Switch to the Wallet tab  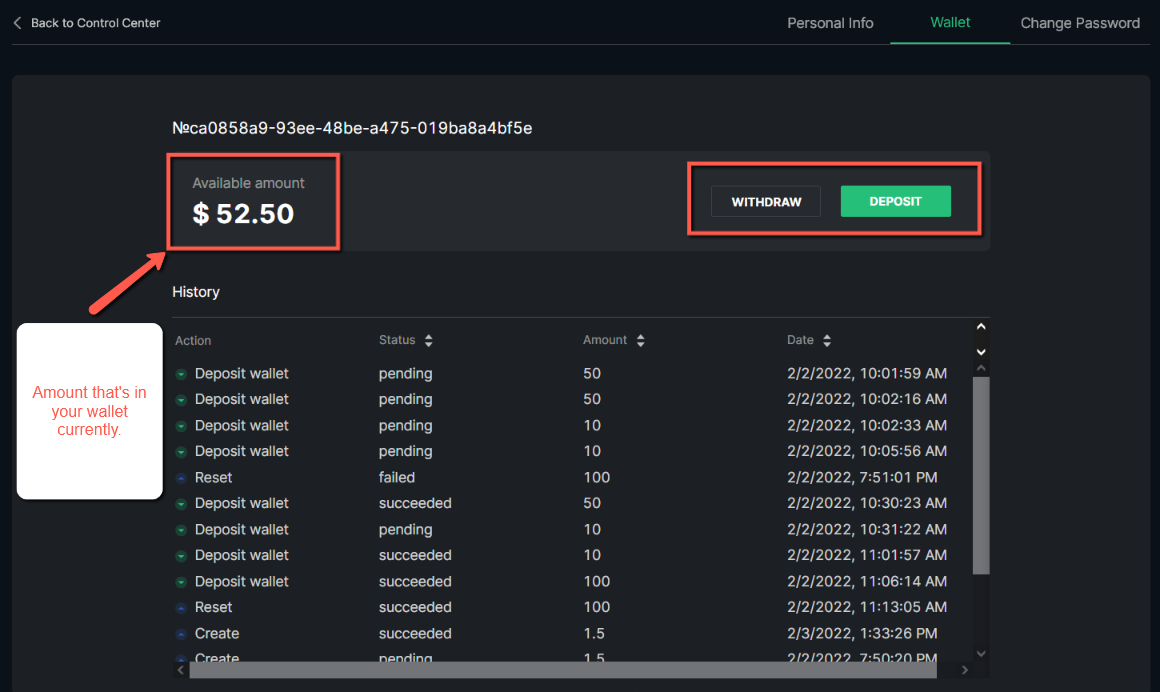coord(950,22)
